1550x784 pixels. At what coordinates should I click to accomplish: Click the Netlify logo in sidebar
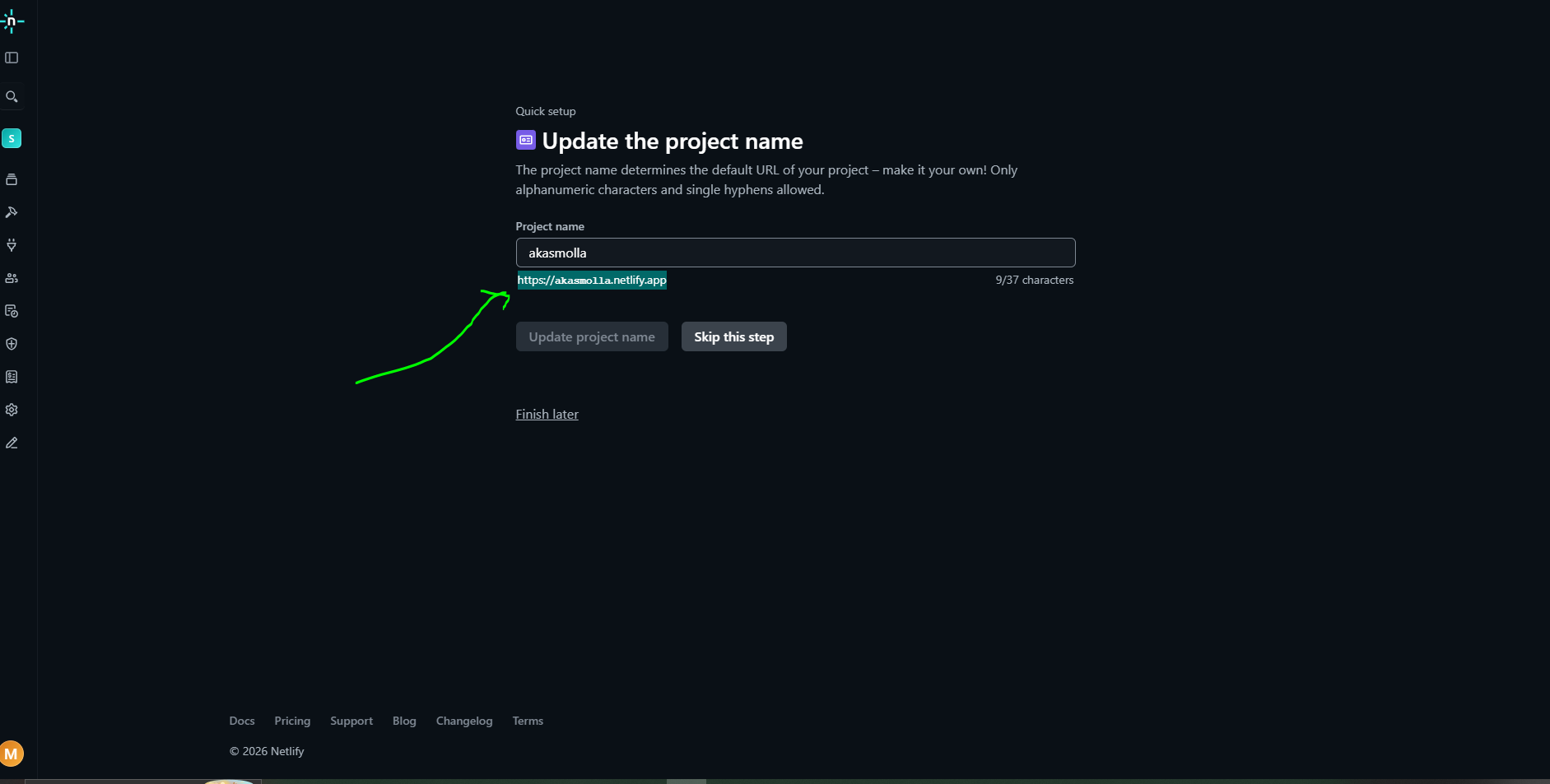click(x=12, y=21)
